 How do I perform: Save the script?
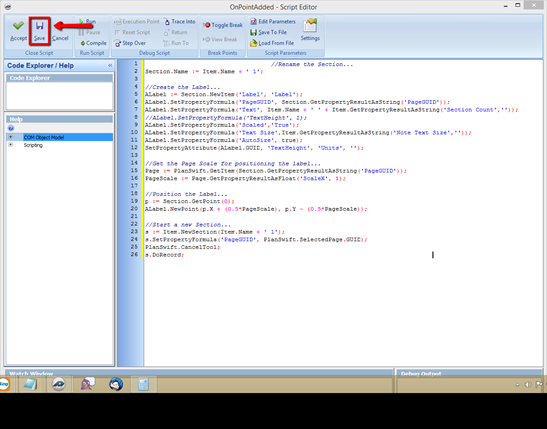pyautogui.click(x=39, y=31)
